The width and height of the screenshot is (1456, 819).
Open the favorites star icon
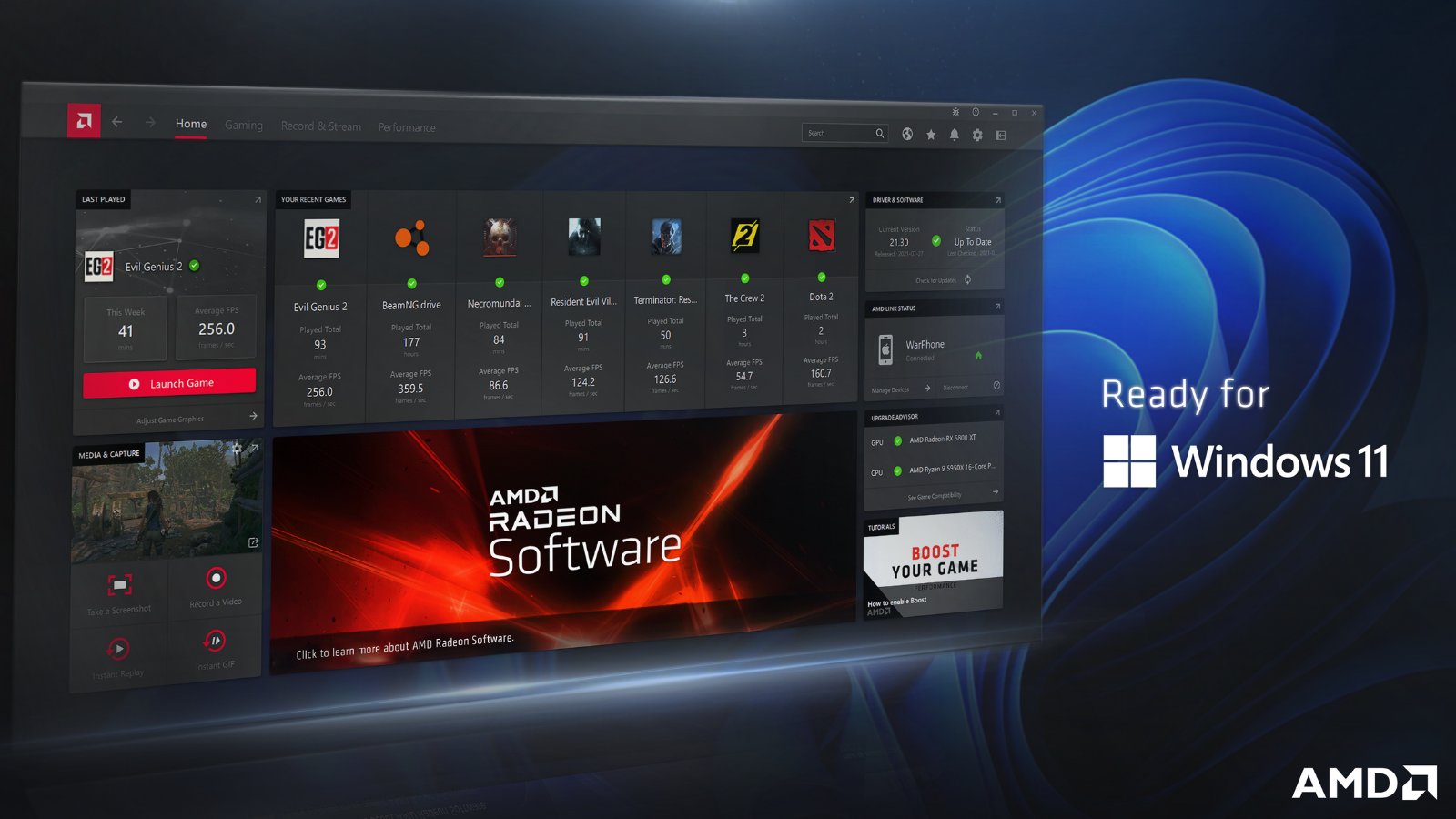[931, 135]
